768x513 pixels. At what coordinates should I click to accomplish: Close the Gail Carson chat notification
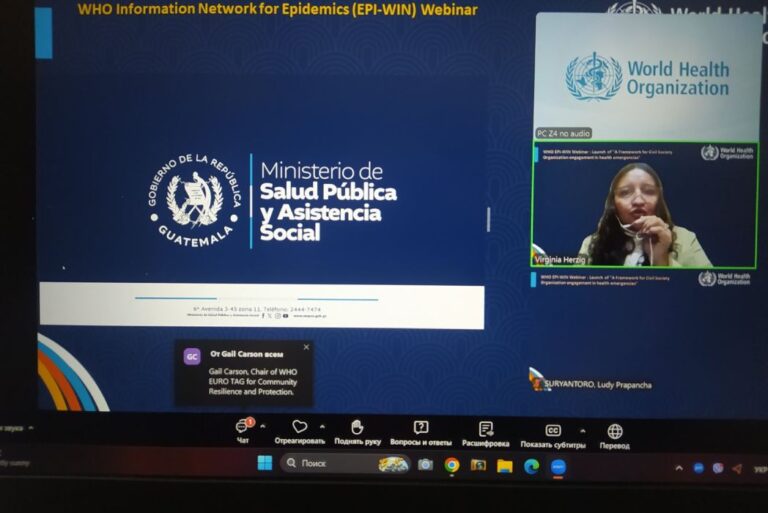[306, 347]
